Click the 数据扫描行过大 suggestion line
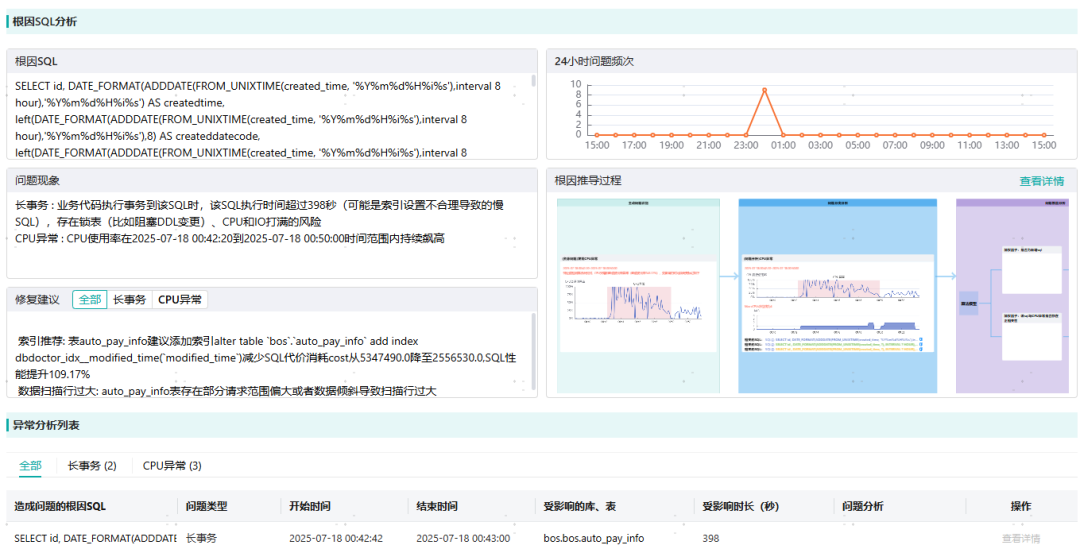This screenshot has width=1080, height=549. tap(227, 391)
